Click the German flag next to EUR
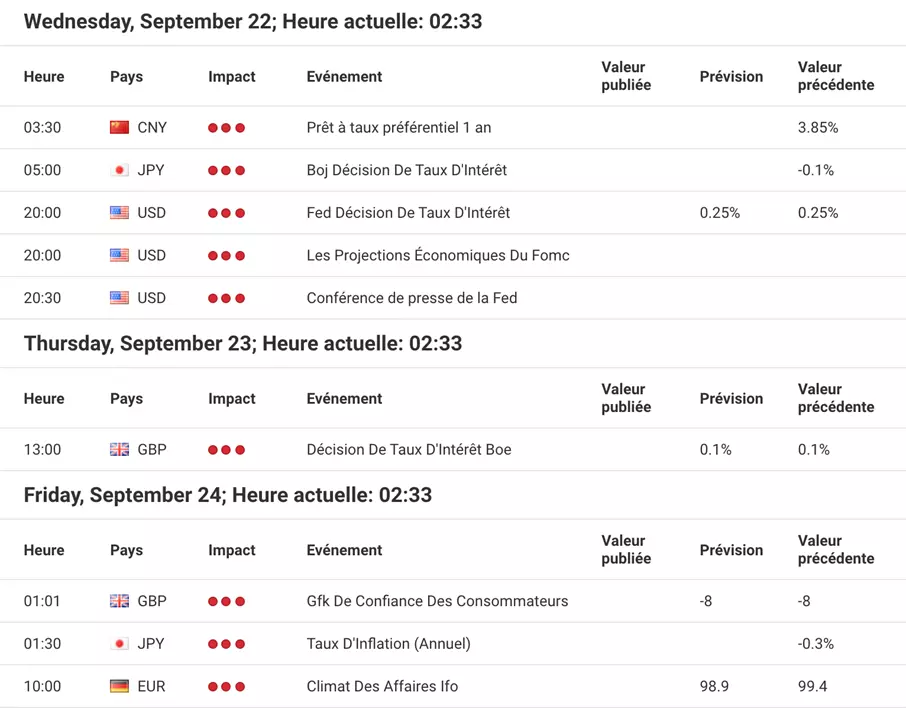Viewport: 906px width, 708px height. [x=120, y=686]
